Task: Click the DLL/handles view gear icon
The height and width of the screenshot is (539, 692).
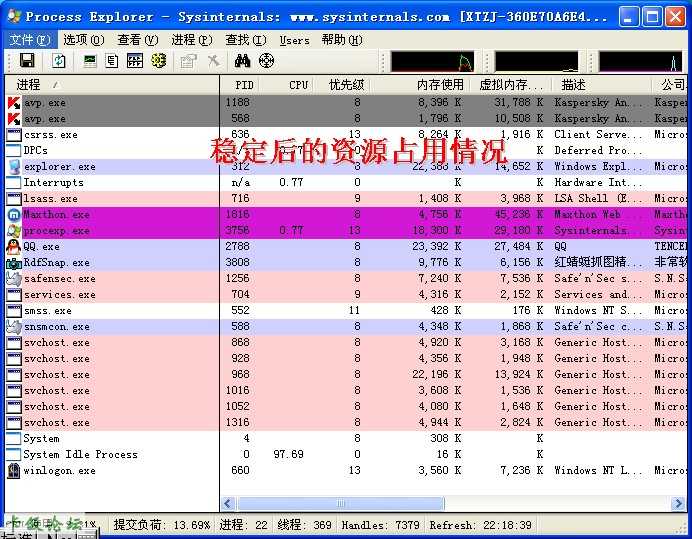Action: tap(159, 60)
